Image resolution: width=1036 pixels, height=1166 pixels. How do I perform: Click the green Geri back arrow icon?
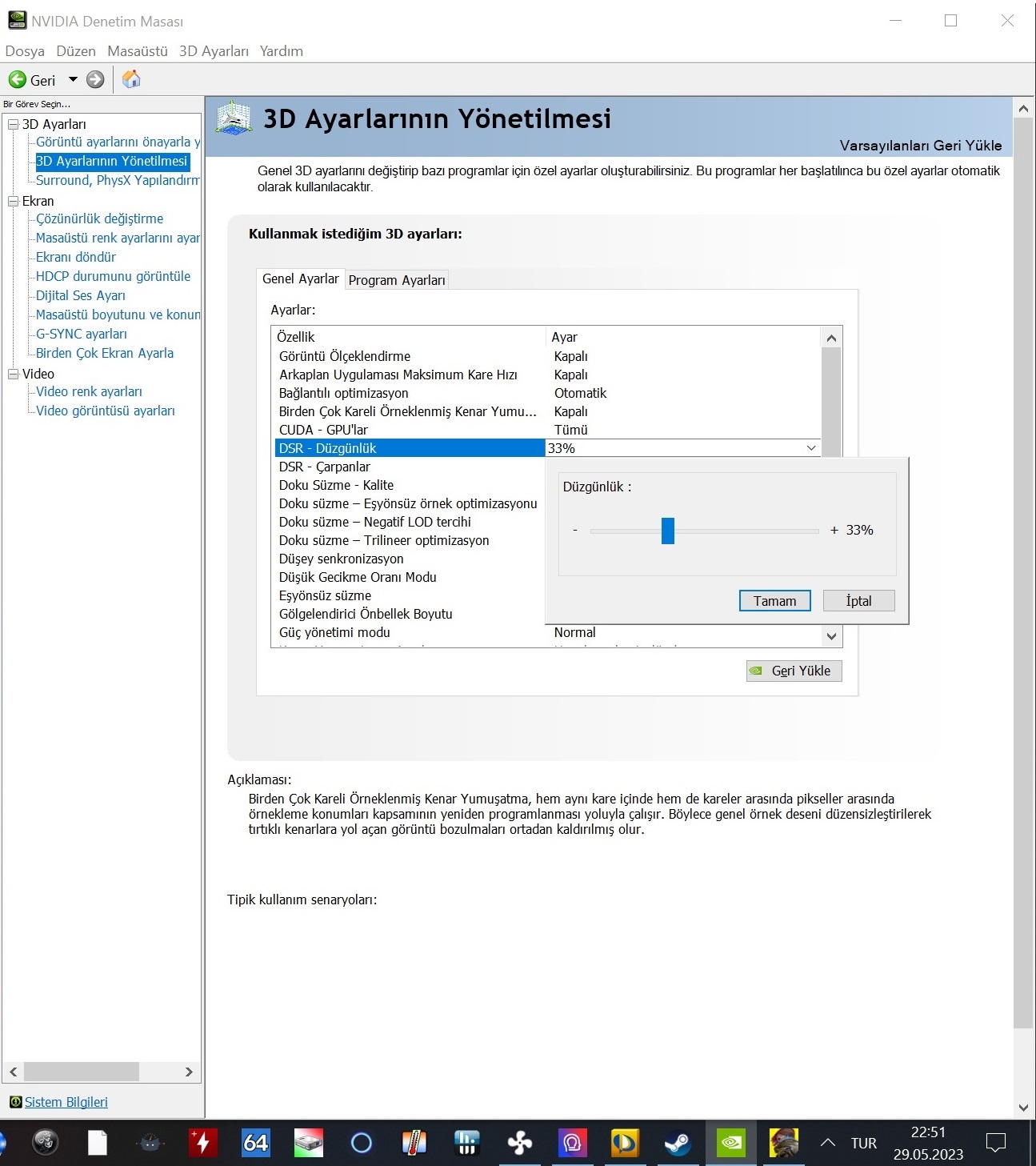click(18, 79)
